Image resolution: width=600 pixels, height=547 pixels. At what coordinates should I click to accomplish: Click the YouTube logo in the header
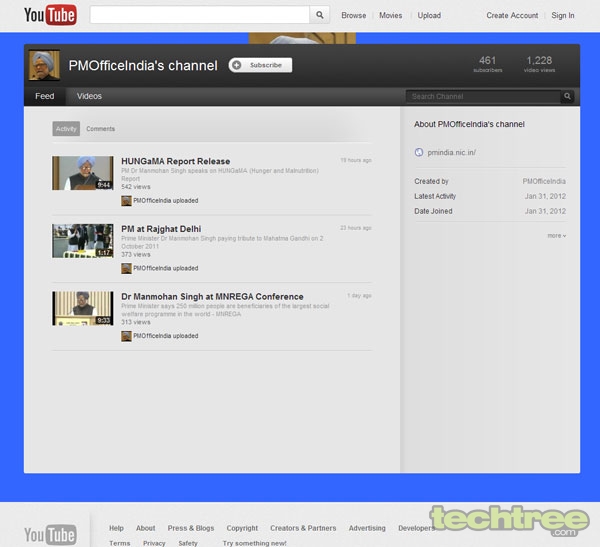(x=50, y=15)
